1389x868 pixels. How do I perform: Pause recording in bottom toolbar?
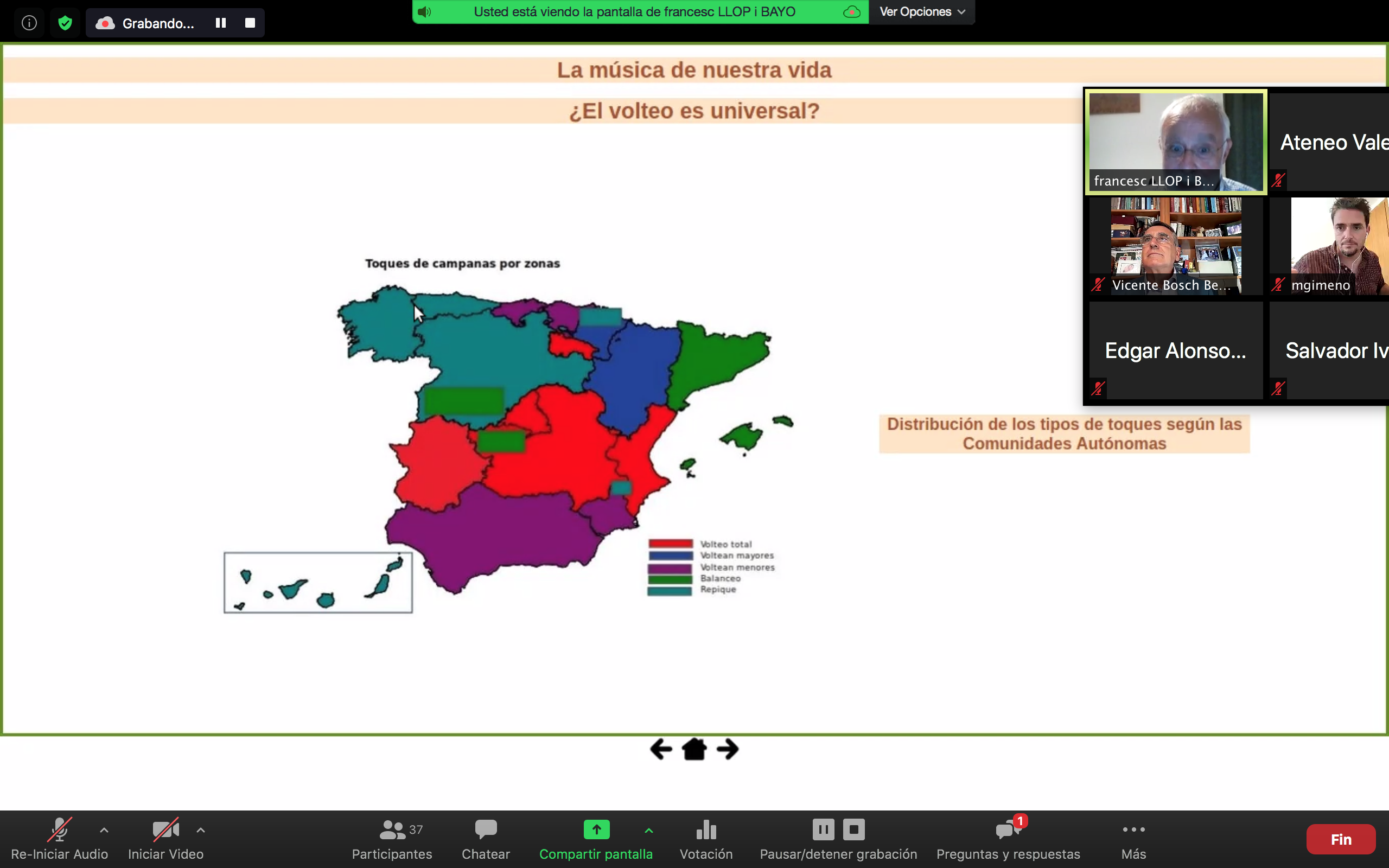click(x=823, y=829)
